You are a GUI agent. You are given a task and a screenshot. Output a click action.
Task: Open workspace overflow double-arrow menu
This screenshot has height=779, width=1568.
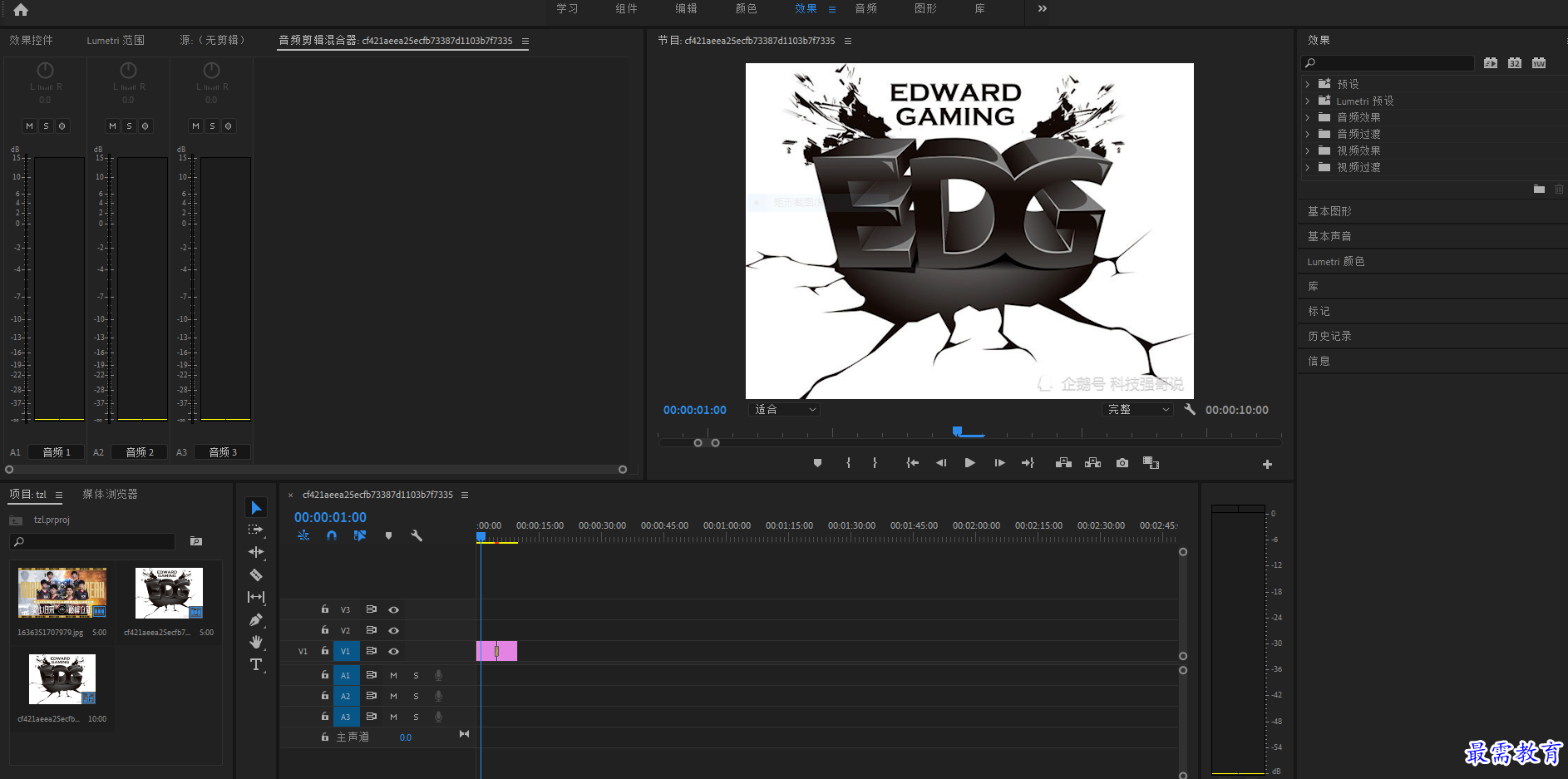(1043, 8)
